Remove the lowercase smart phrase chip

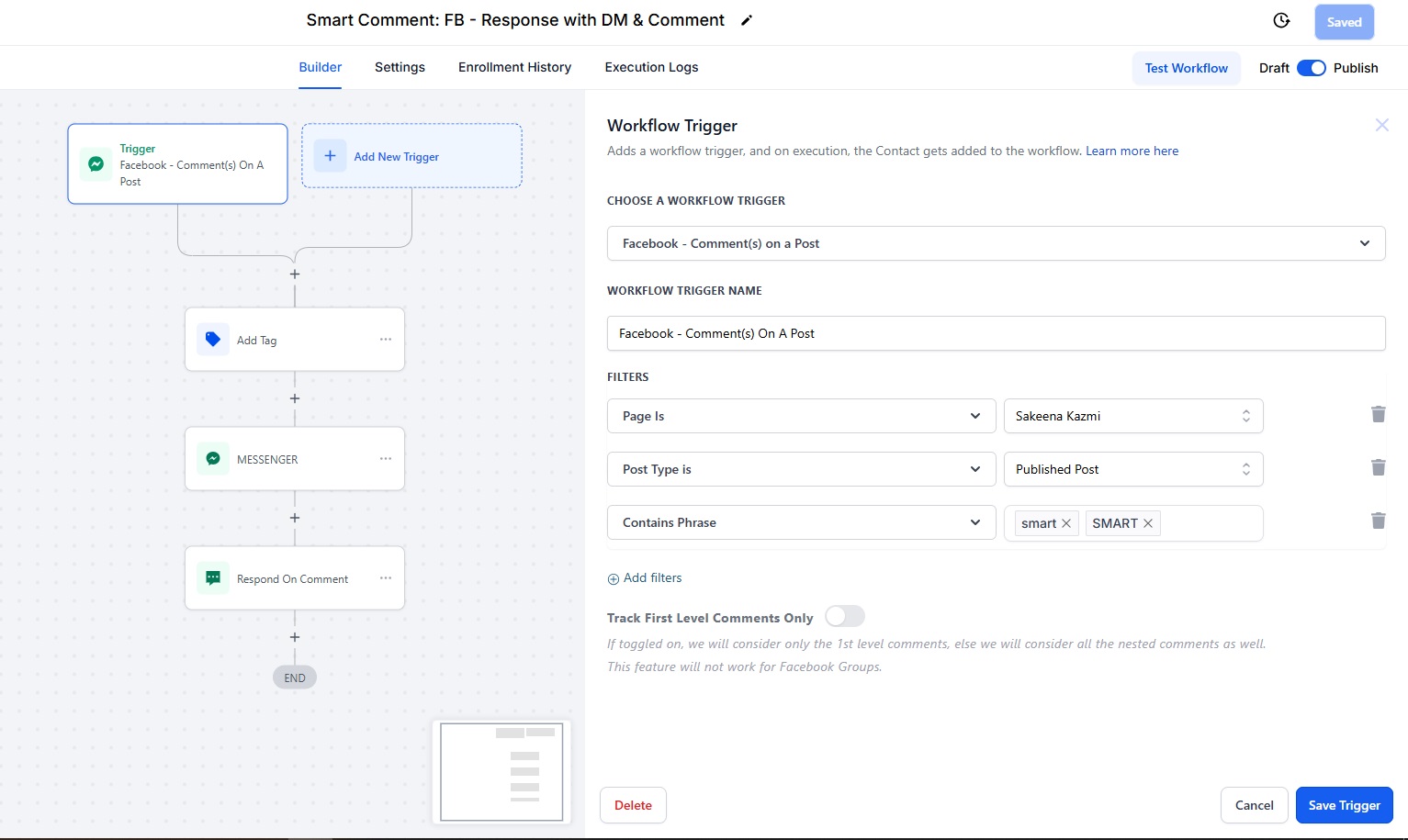tap(1066, 523)
